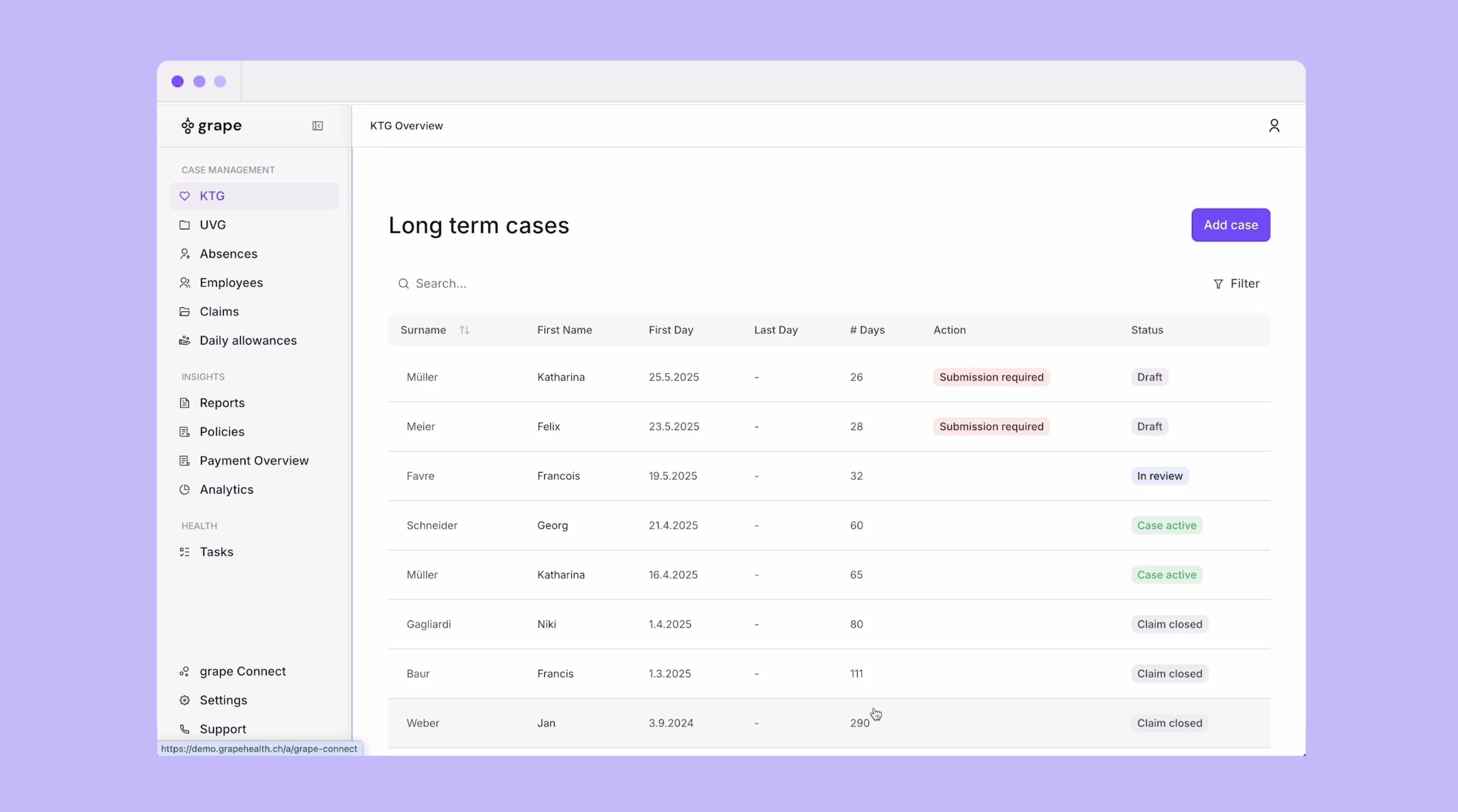The height and width of the screenshot is (812, 1458).
Task: Click the Payment Overview icon
Action: coord(185,460)
